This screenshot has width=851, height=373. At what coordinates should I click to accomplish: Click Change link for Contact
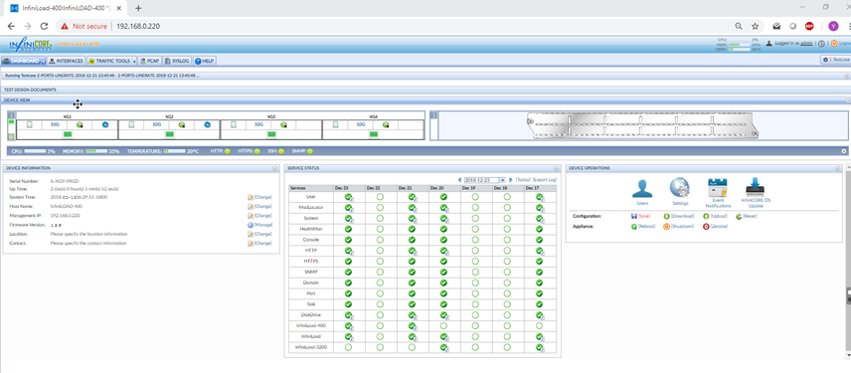(x=263, y=243)
